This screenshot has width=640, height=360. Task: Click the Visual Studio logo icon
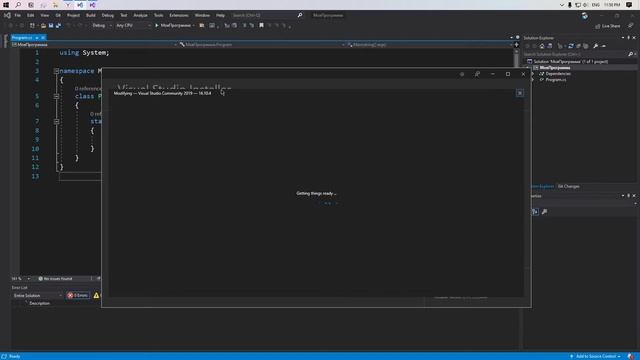[x=7, y=15]
